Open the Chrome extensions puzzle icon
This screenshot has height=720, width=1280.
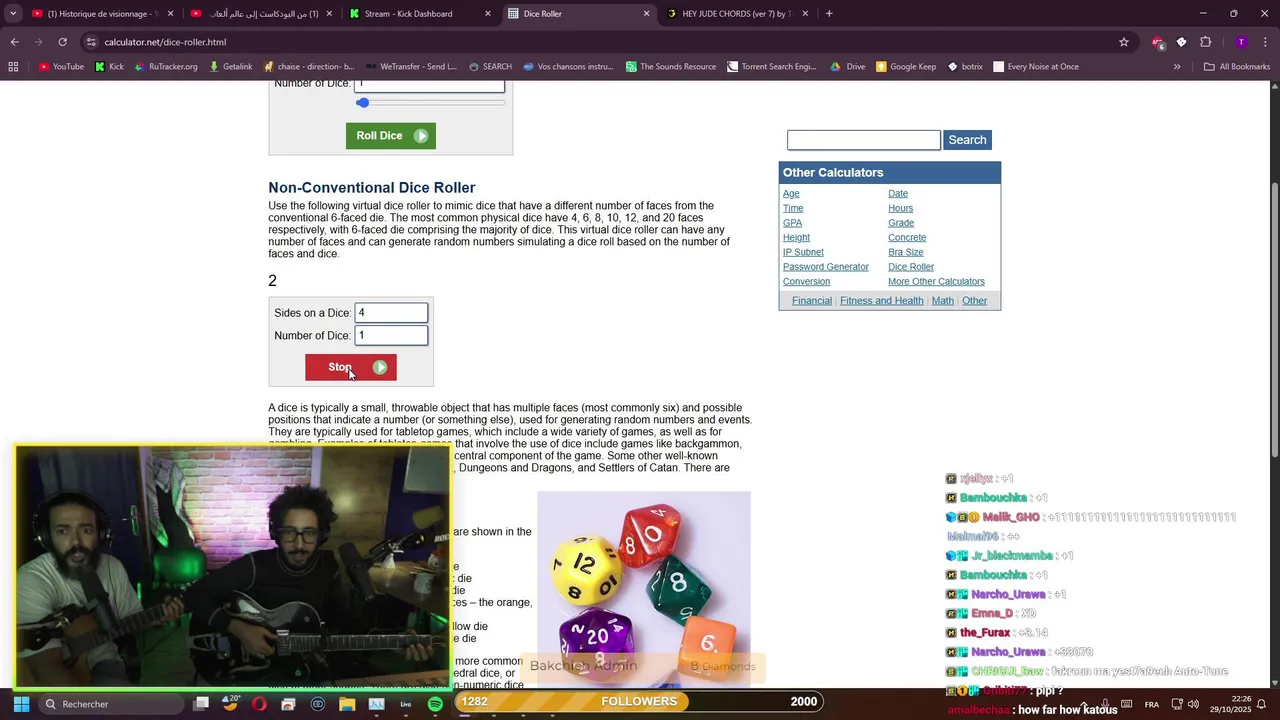pos(1205,42)
